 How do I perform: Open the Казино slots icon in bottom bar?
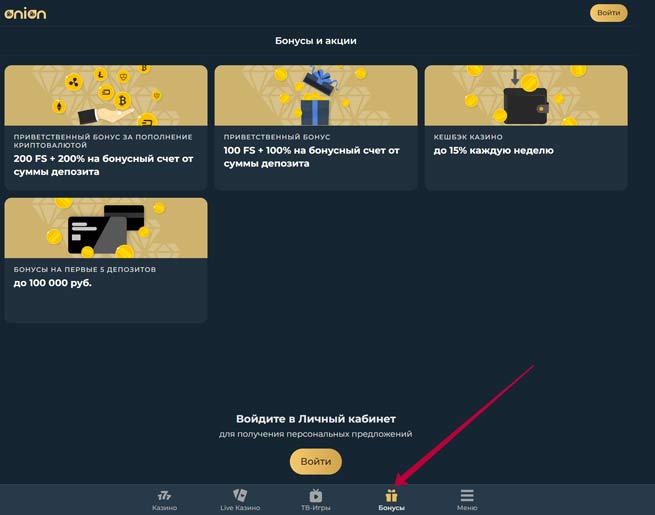pyautogui.click(x=164, y=496)
